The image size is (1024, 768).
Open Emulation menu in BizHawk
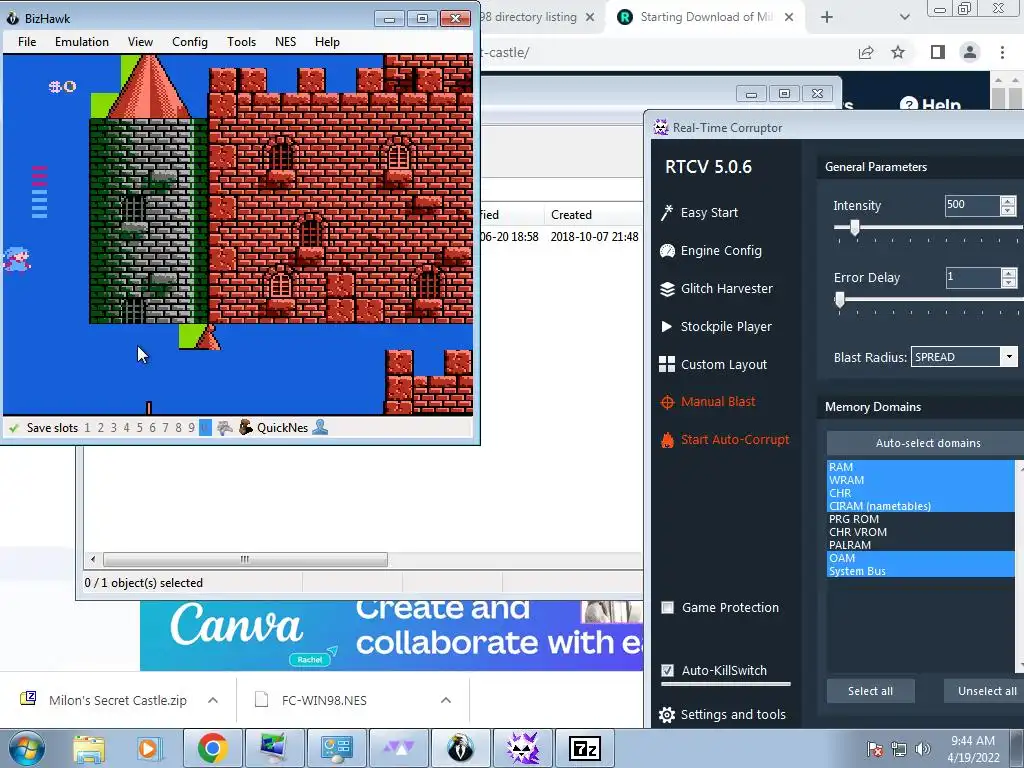[82, 42]
